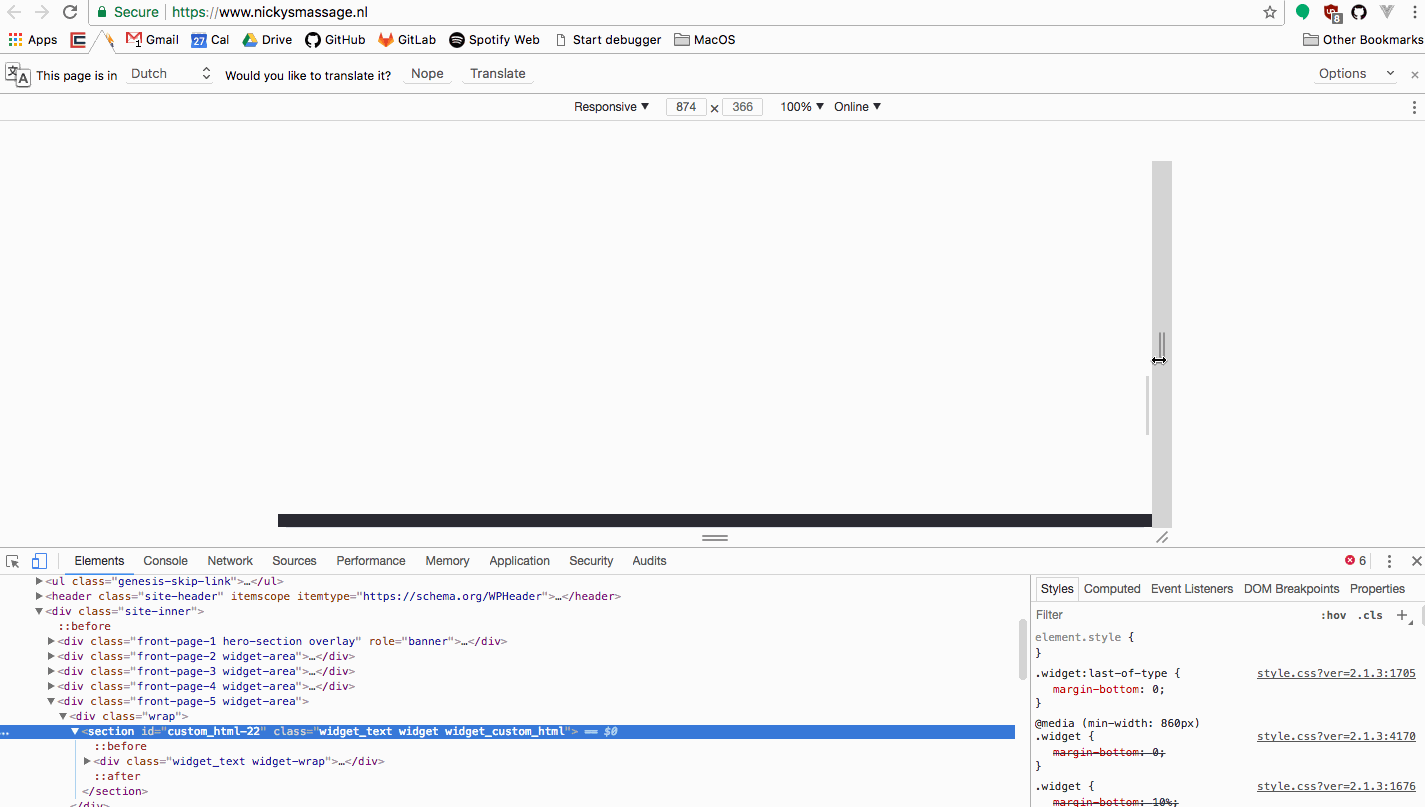
Task: Open the Start debugger bookmark
Action: click(608, 40)
